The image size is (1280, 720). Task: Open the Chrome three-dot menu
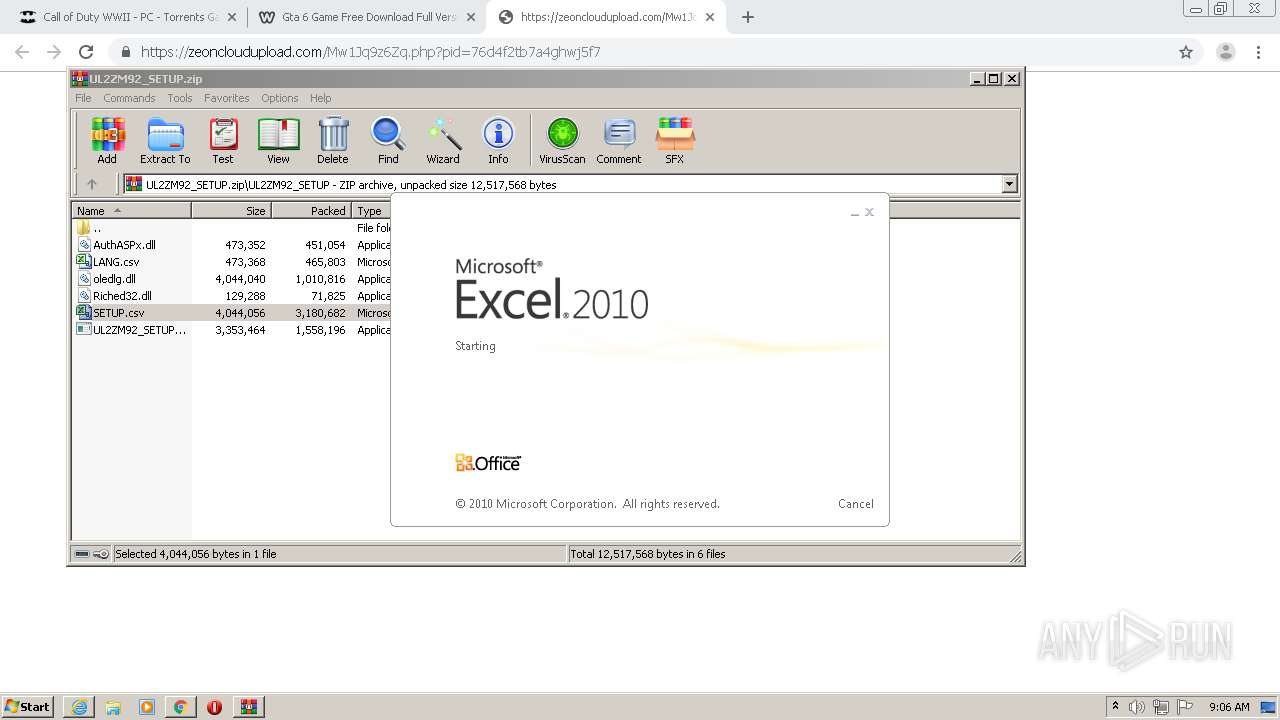(1260, 52)
